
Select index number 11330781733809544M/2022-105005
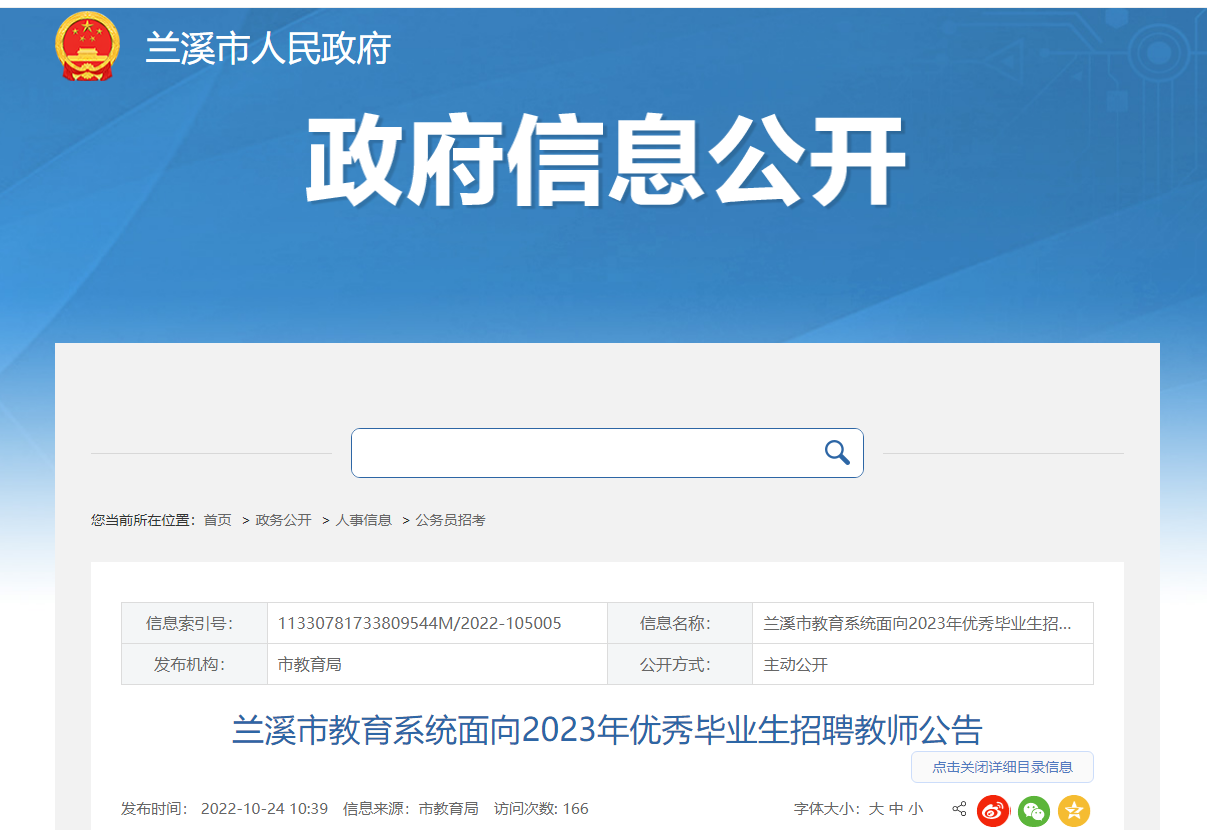(x=419, y=623)
